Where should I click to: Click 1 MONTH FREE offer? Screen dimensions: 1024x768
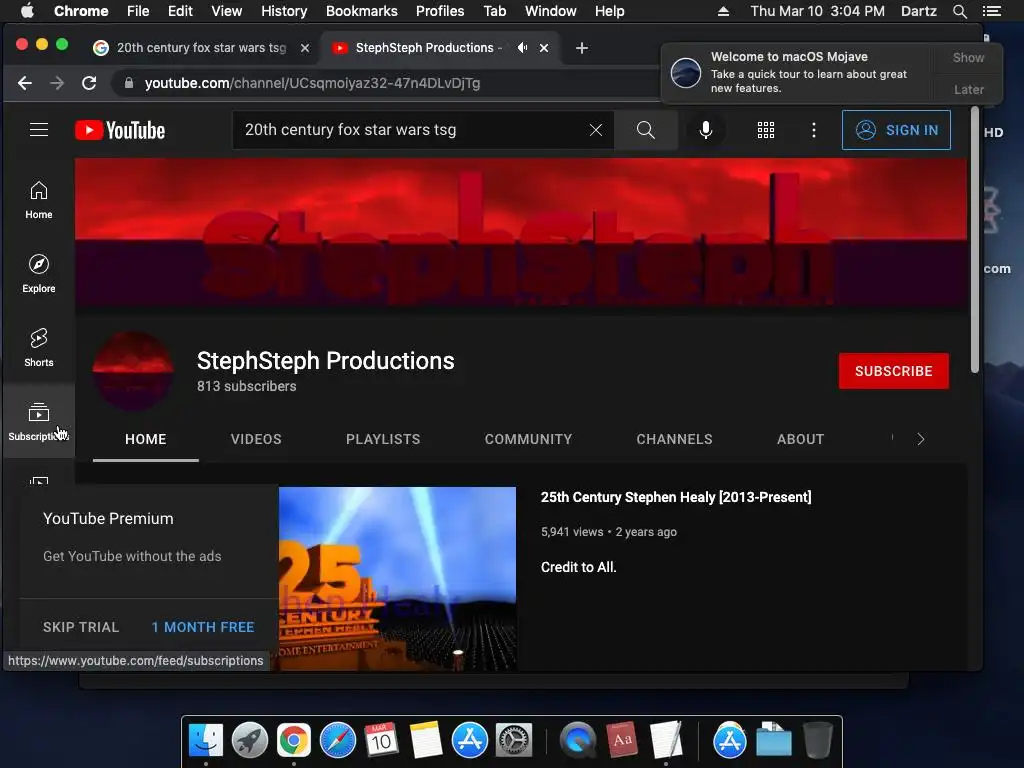(203, 627)
